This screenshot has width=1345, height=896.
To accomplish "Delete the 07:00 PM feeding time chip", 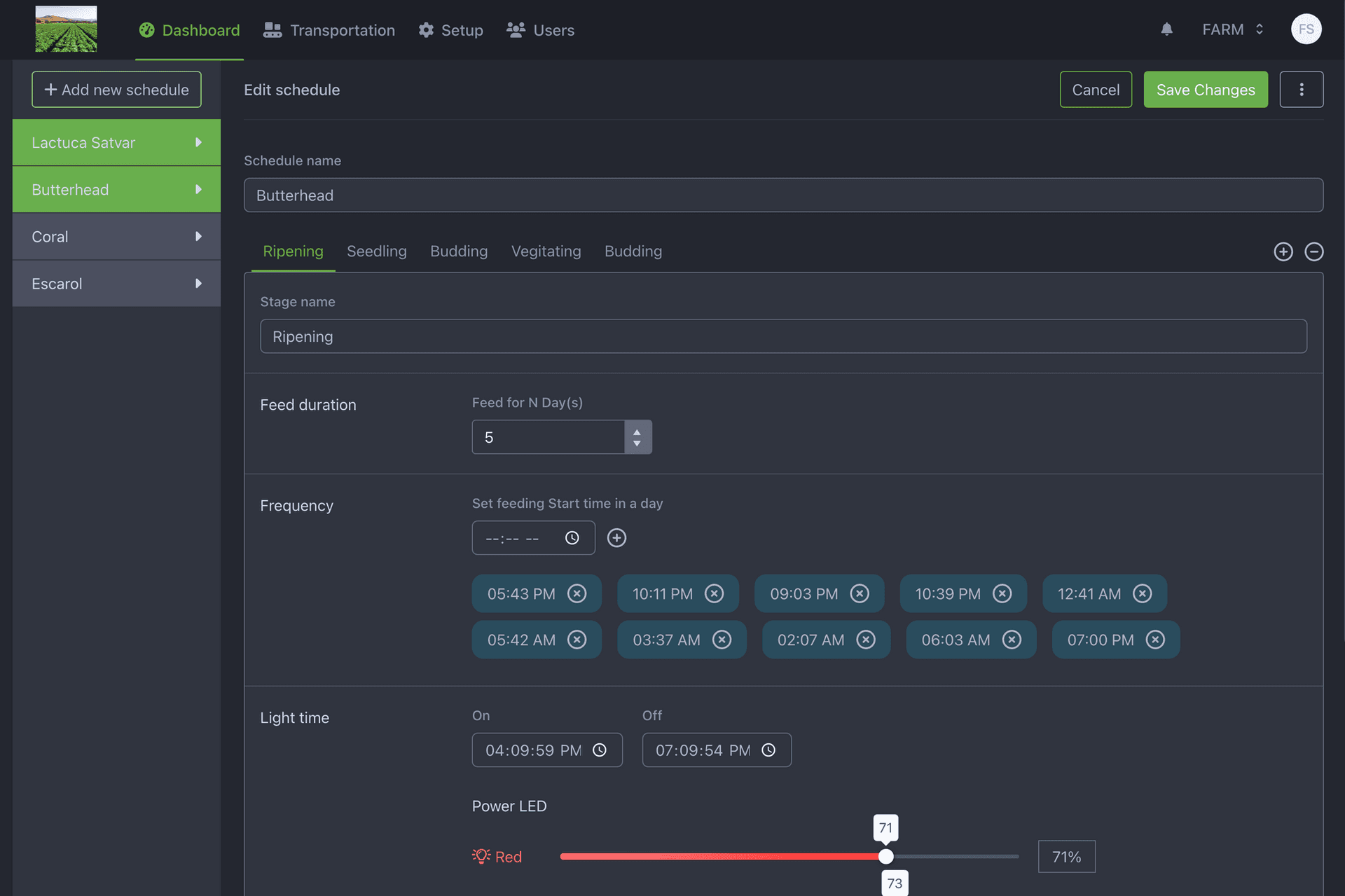I will (1155, 640).
